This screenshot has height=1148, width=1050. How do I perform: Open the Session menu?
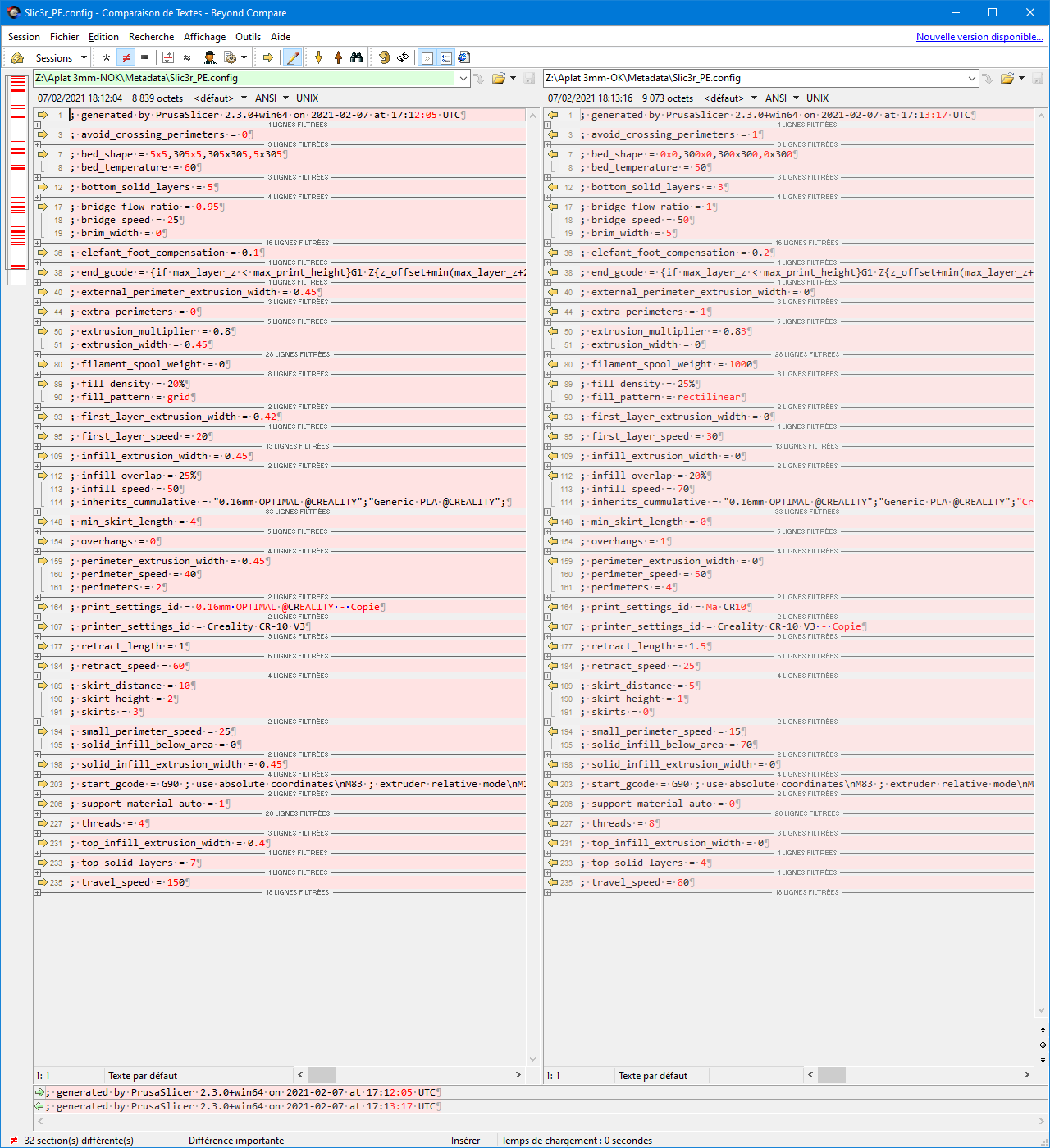[x=24, y=37]
